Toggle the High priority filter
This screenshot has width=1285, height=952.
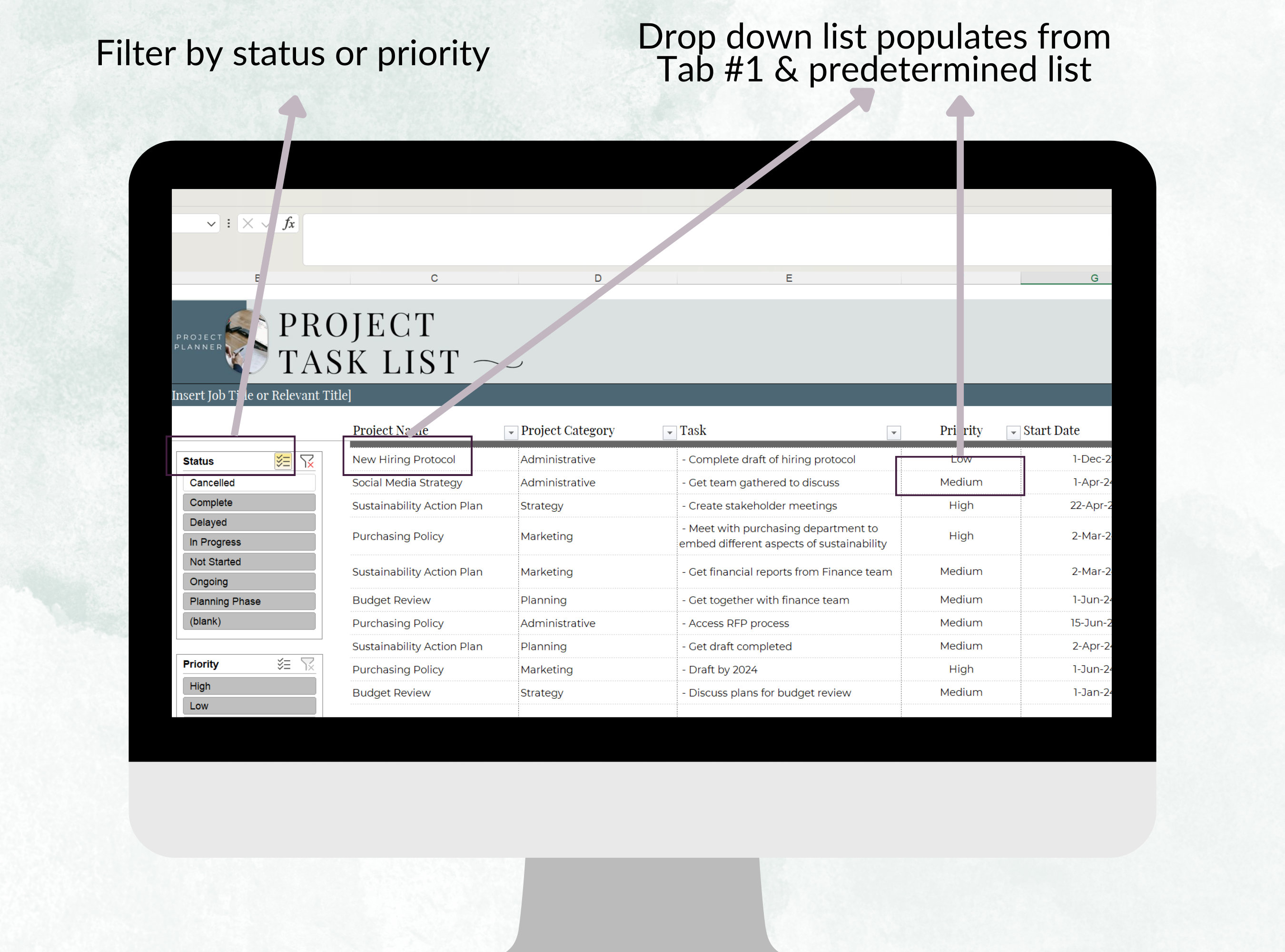249,685
